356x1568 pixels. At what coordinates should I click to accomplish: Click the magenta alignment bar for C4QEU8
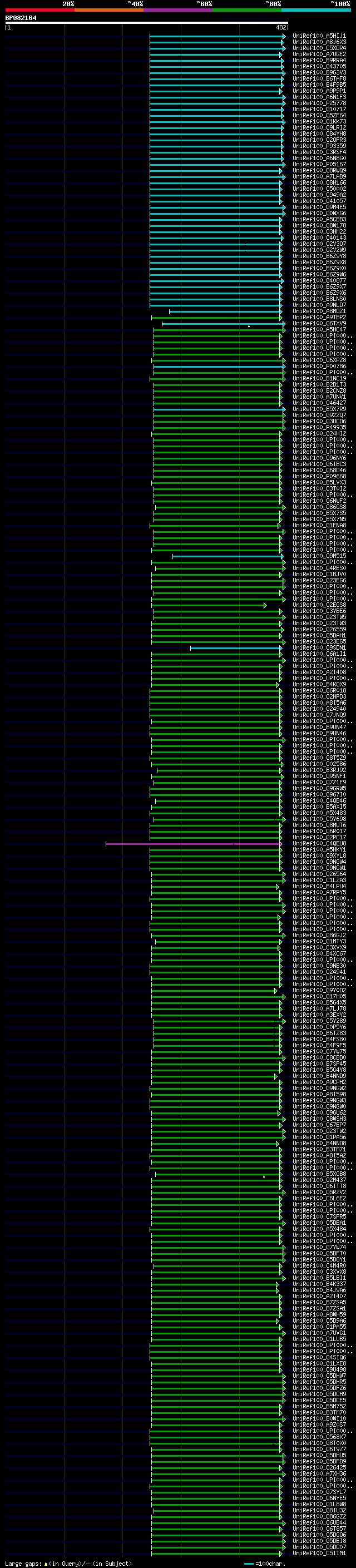point(194,844)
